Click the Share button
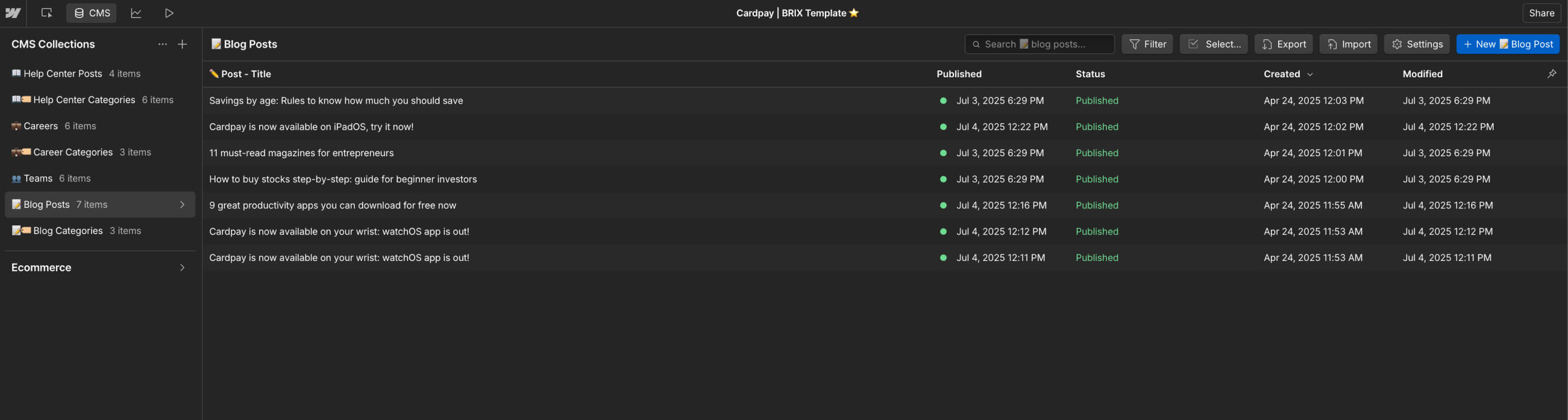The height and width of the screenshot is (420, 1568). tap(1541, 13)
